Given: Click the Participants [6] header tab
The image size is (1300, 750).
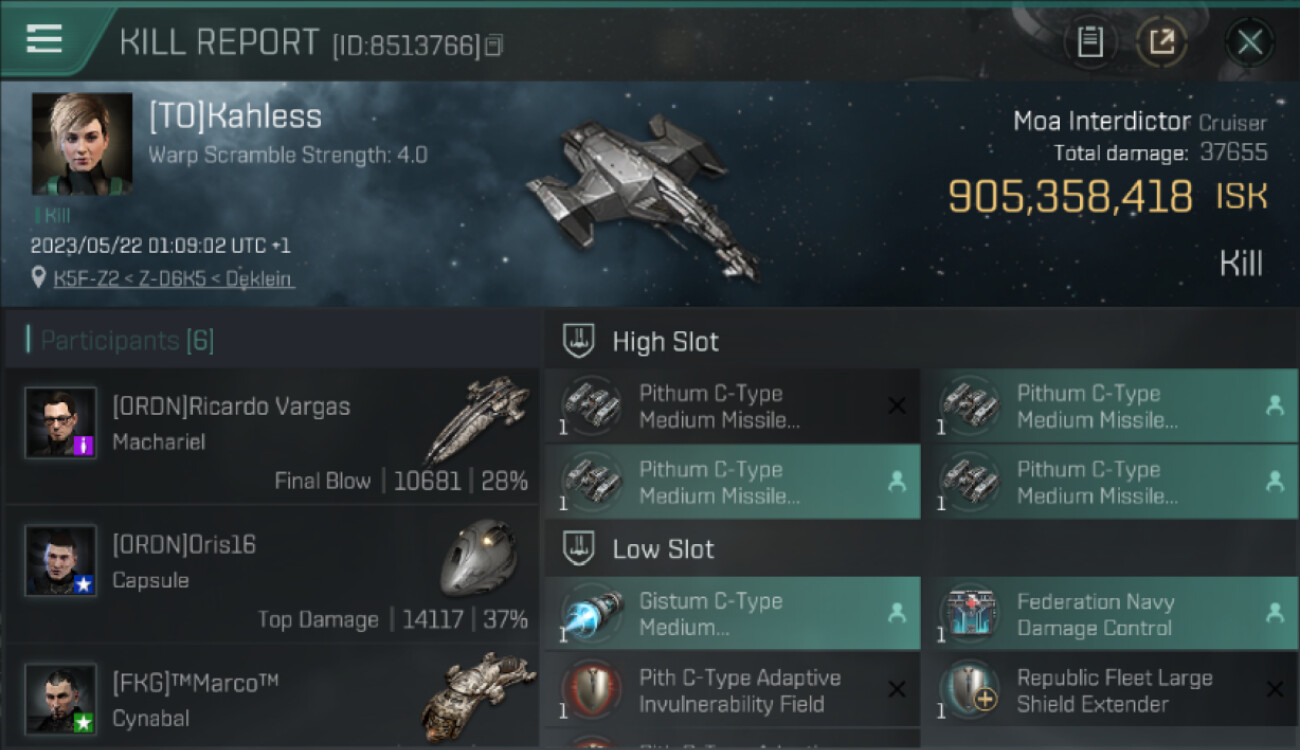Looking at the screenshot, I should pyautogui.click(x=126, y=341).
